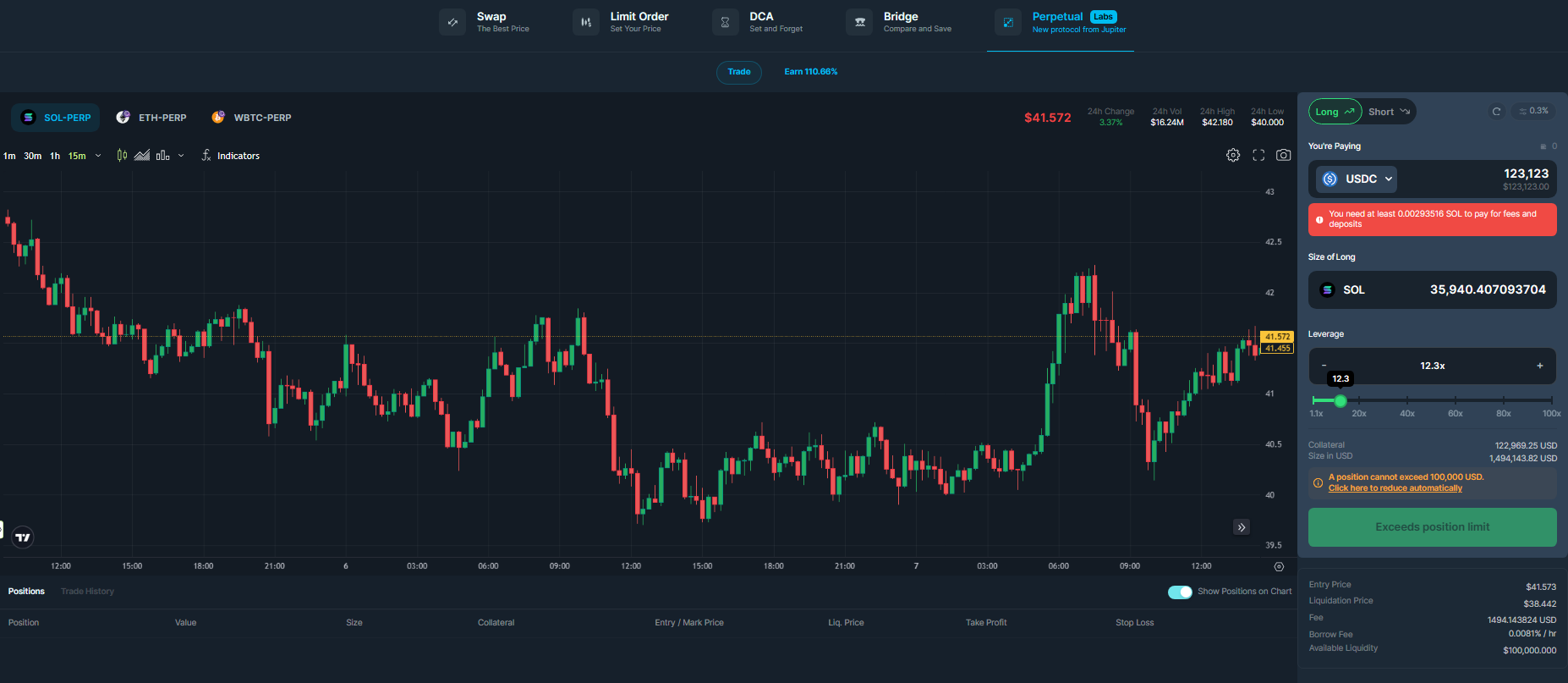Toggle Show Positions on Chart switch
The width and height of the screenshot is (1568, 683).
(1180, 592)
